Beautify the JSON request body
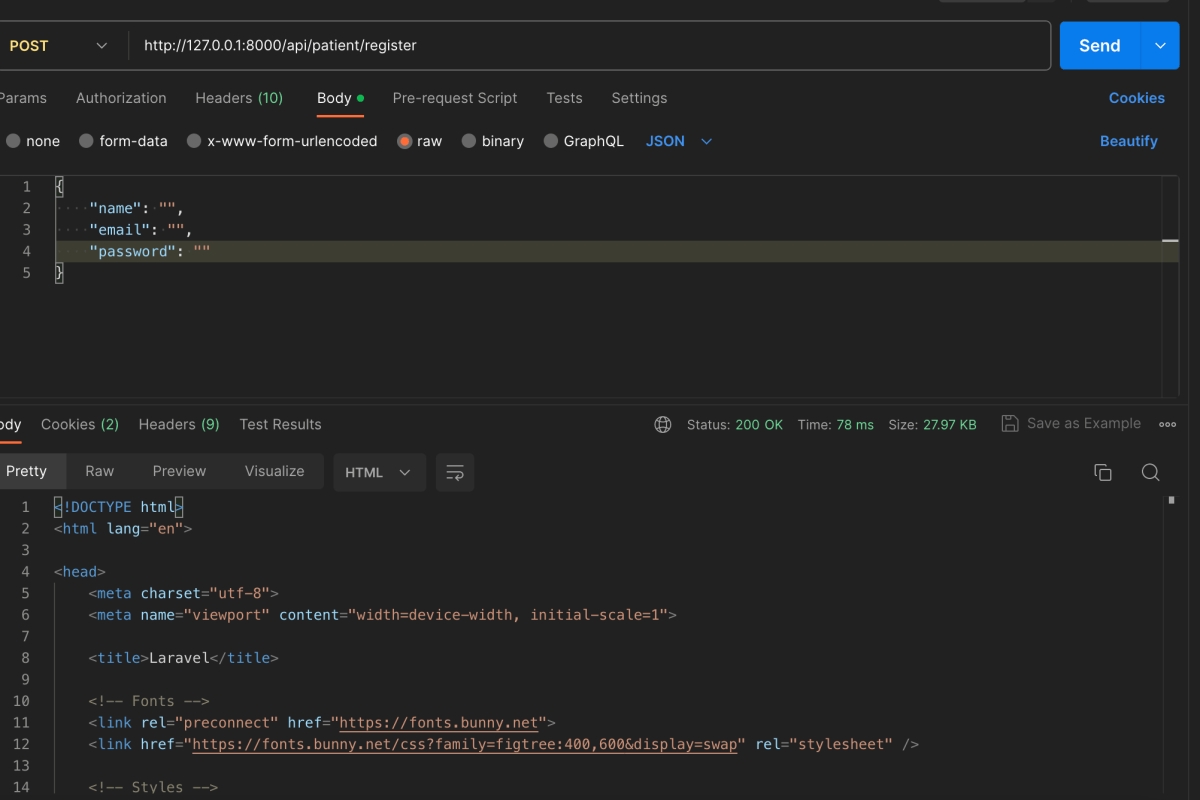Image resolution: width=1200 pixels, height=800 pixels. [1128, 141]
